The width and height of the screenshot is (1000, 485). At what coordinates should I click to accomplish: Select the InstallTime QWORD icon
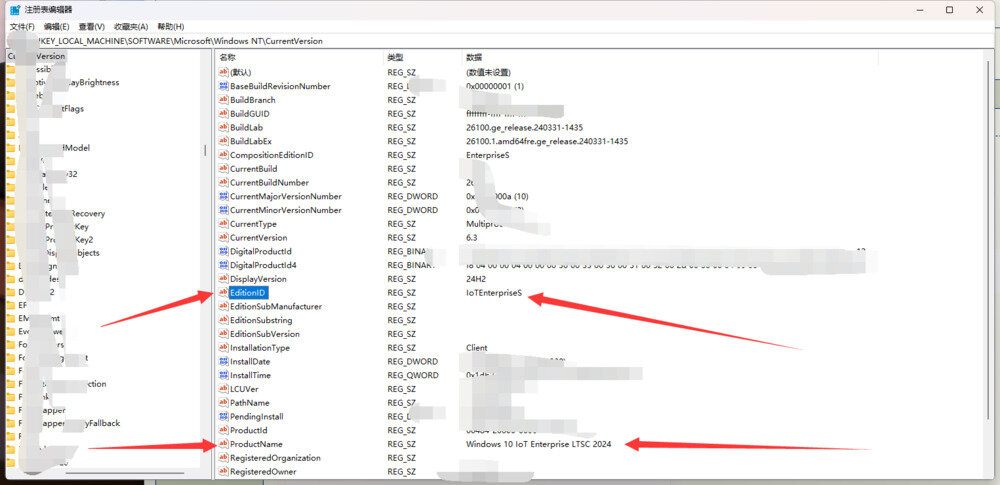(223, 375)
